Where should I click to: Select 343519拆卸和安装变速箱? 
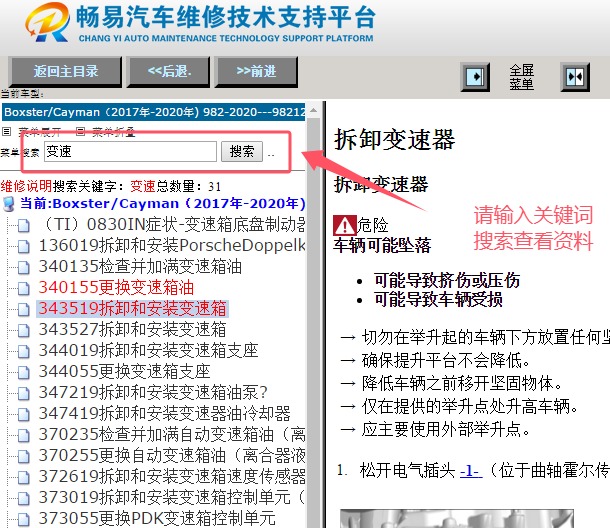coord(132,309)
